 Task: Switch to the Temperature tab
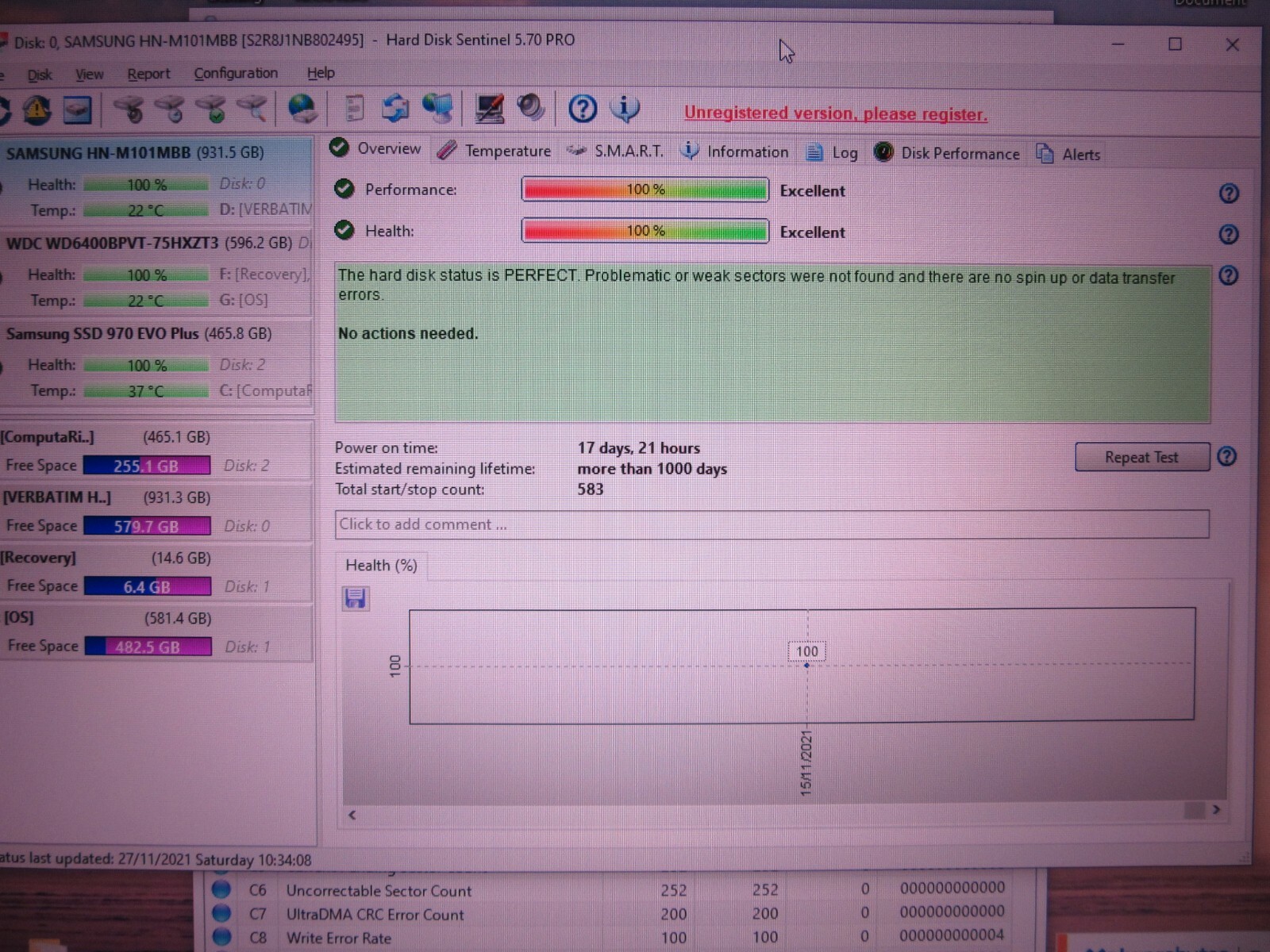click(495, 150)
